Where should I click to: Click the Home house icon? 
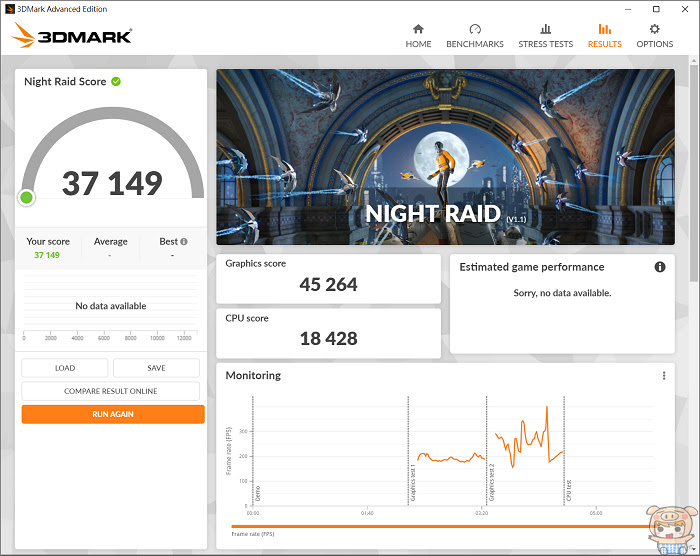[418, 29]
